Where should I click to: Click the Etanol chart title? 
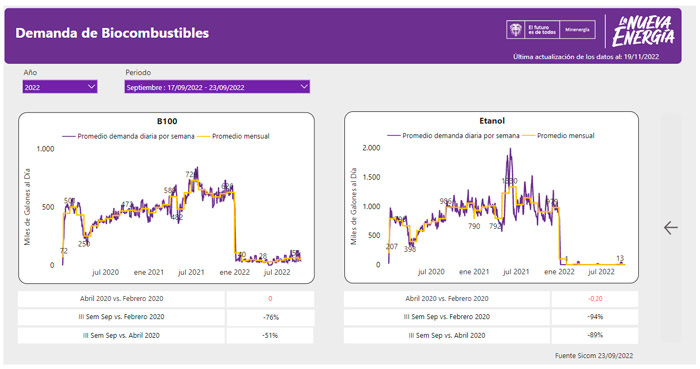point(492,120)
